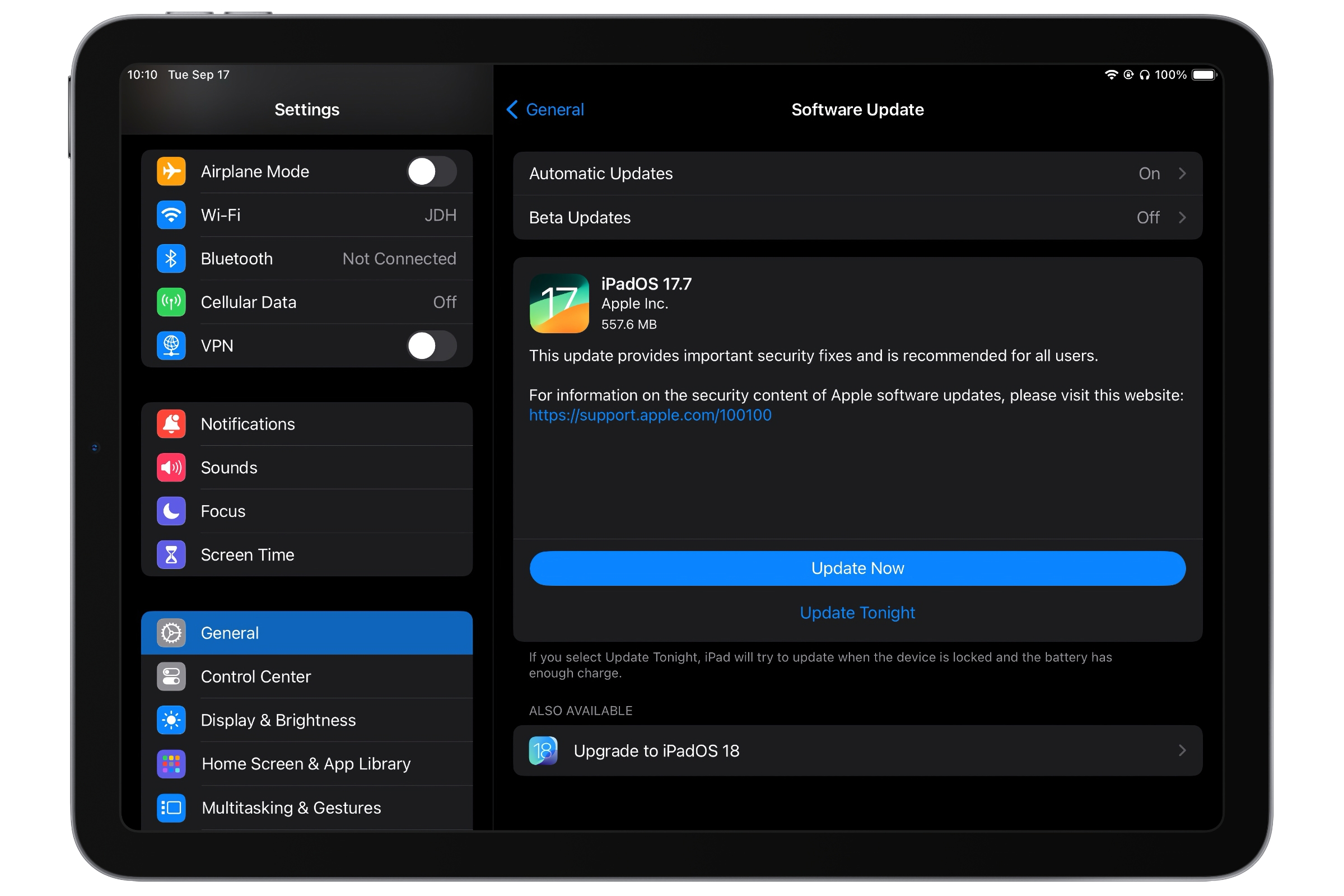
Task: Tap the 10:10 clock in status bar
Action: point(142,75)
